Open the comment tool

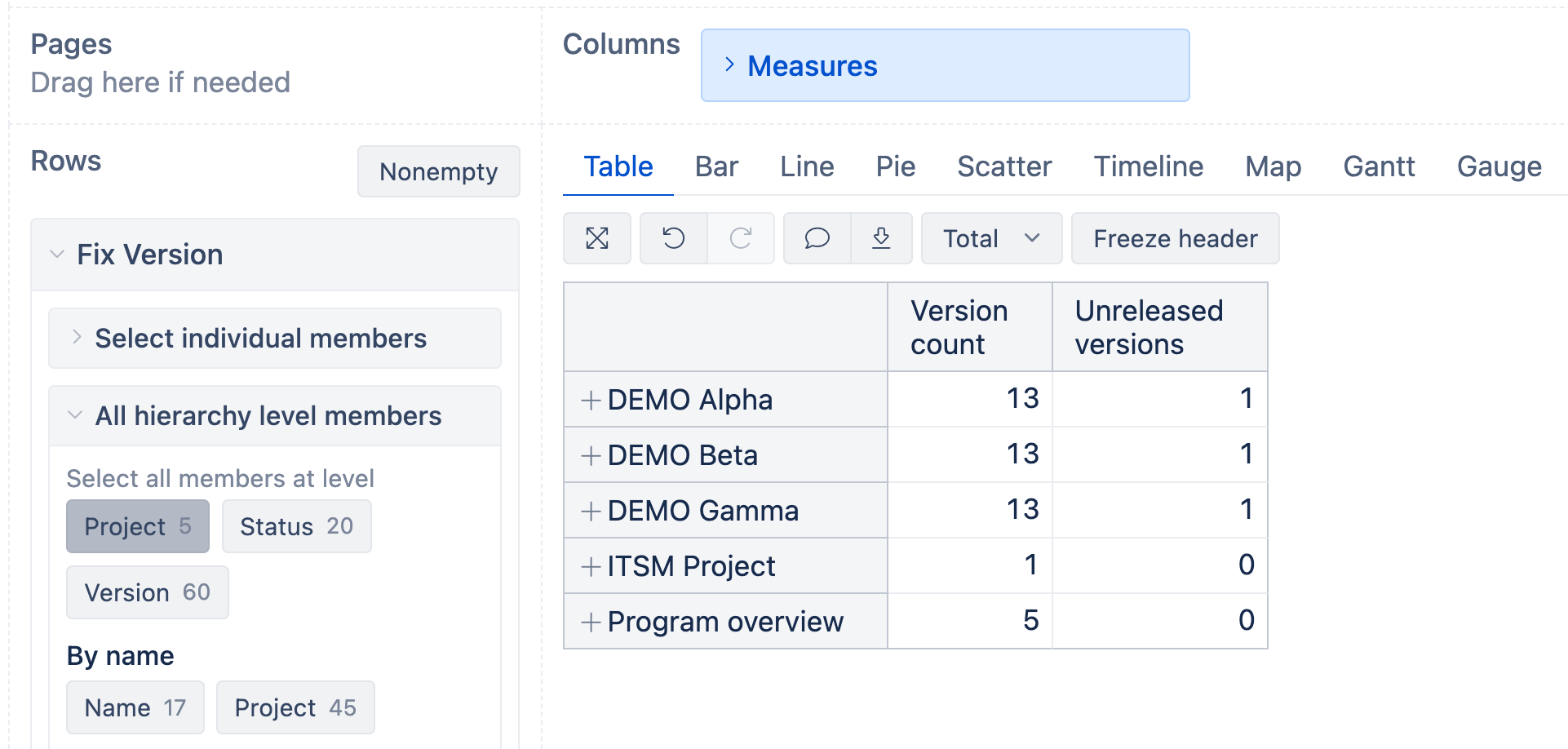click(x=816, y=238)
